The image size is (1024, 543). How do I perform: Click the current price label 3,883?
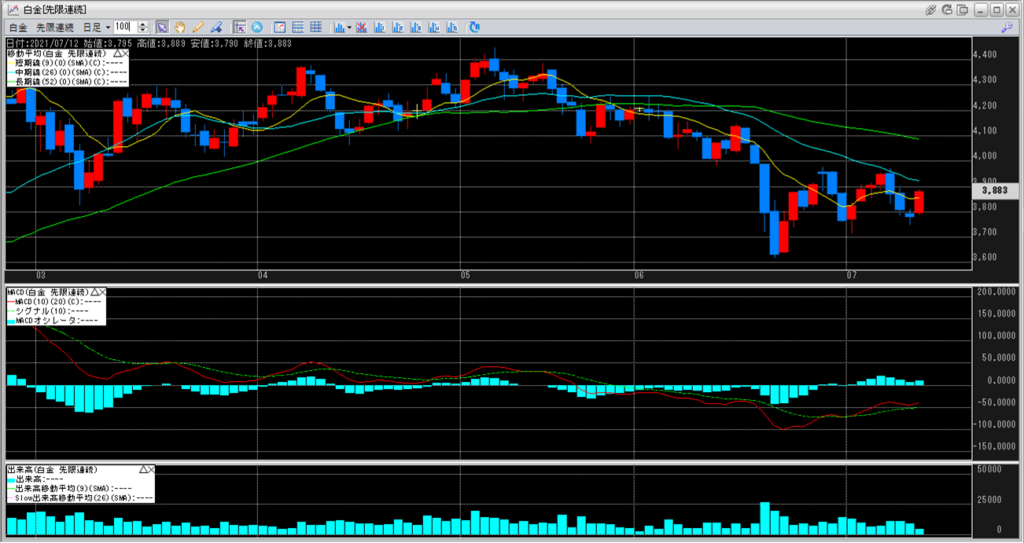995,190
